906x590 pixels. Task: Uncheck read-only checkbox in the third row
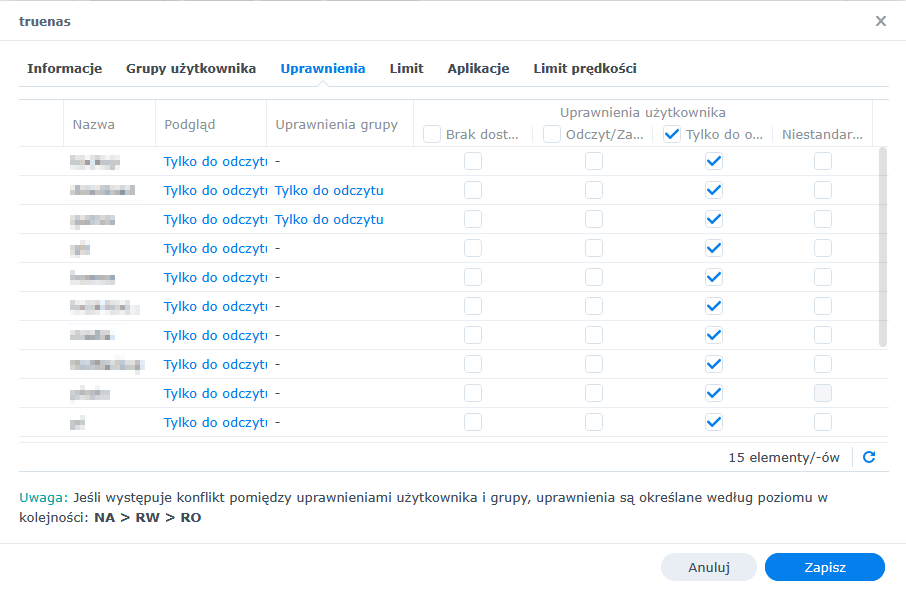(x=713, y=219)
